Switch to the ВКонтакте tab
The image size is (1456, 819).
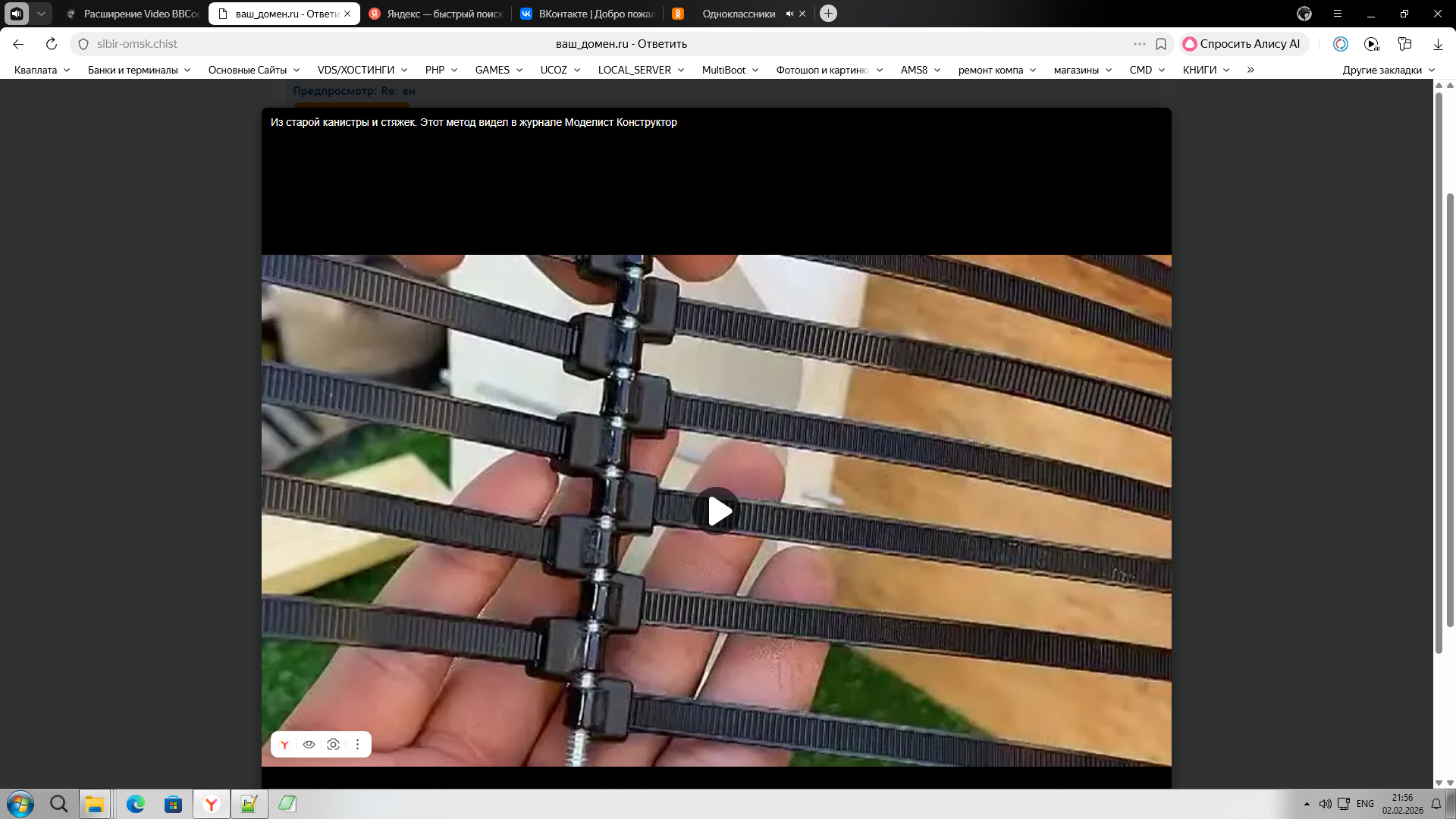click(x=588, y=14)
